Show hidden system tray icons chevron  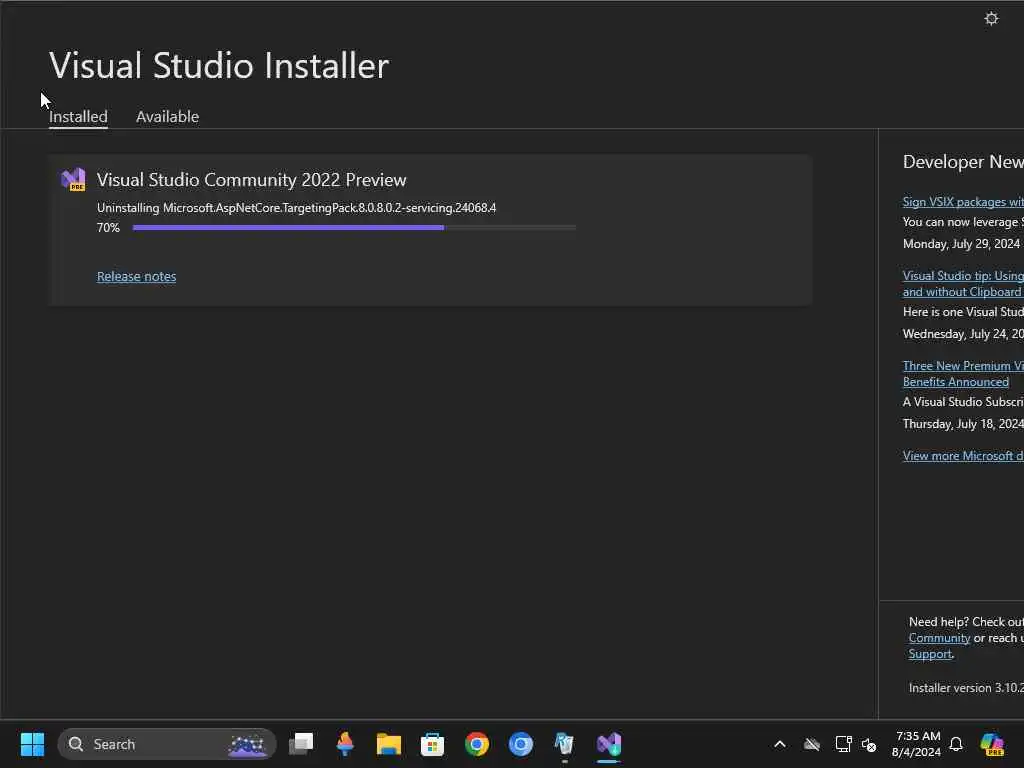click(x=780, y=744)
